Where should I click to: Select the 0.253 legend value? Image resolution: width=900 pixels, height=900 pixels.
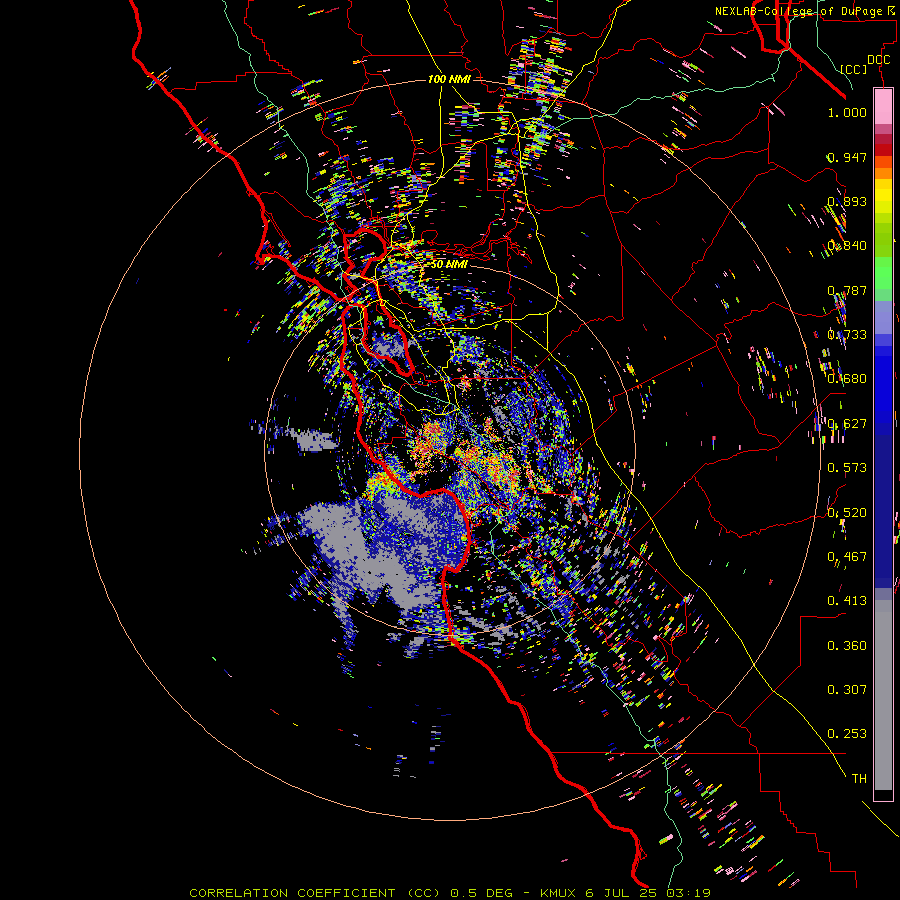tap(847, 734)
